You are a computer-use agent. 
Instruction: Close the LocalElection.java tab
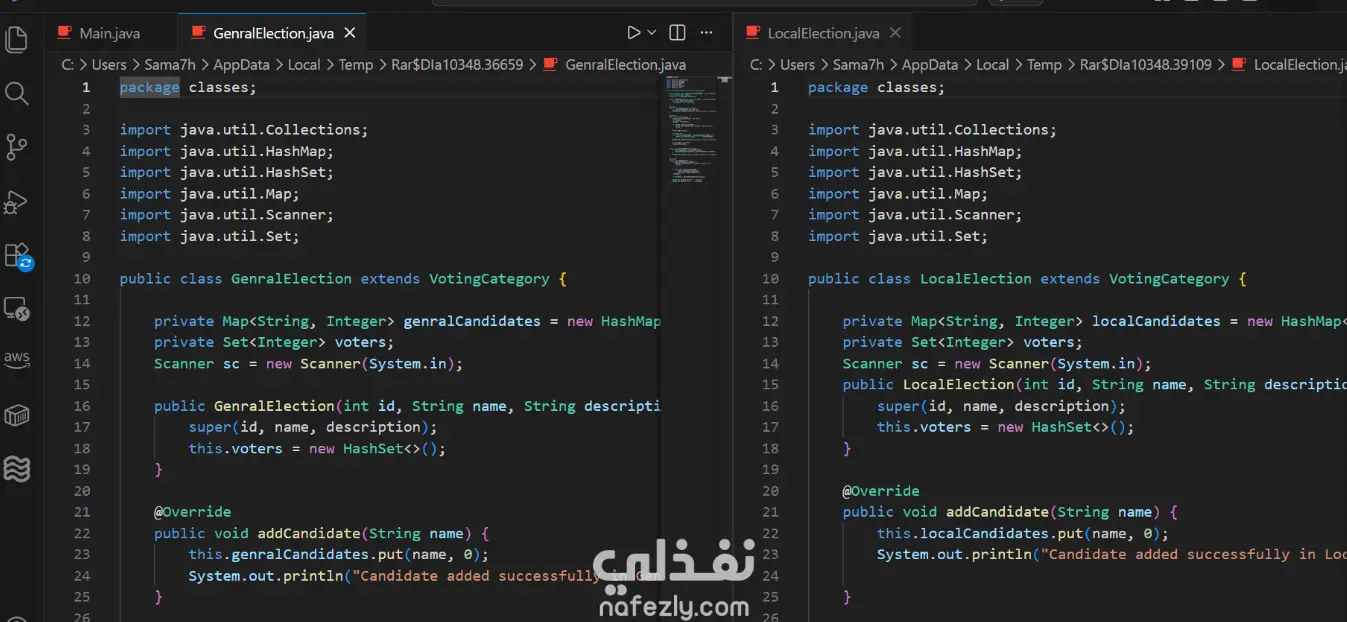895,33
